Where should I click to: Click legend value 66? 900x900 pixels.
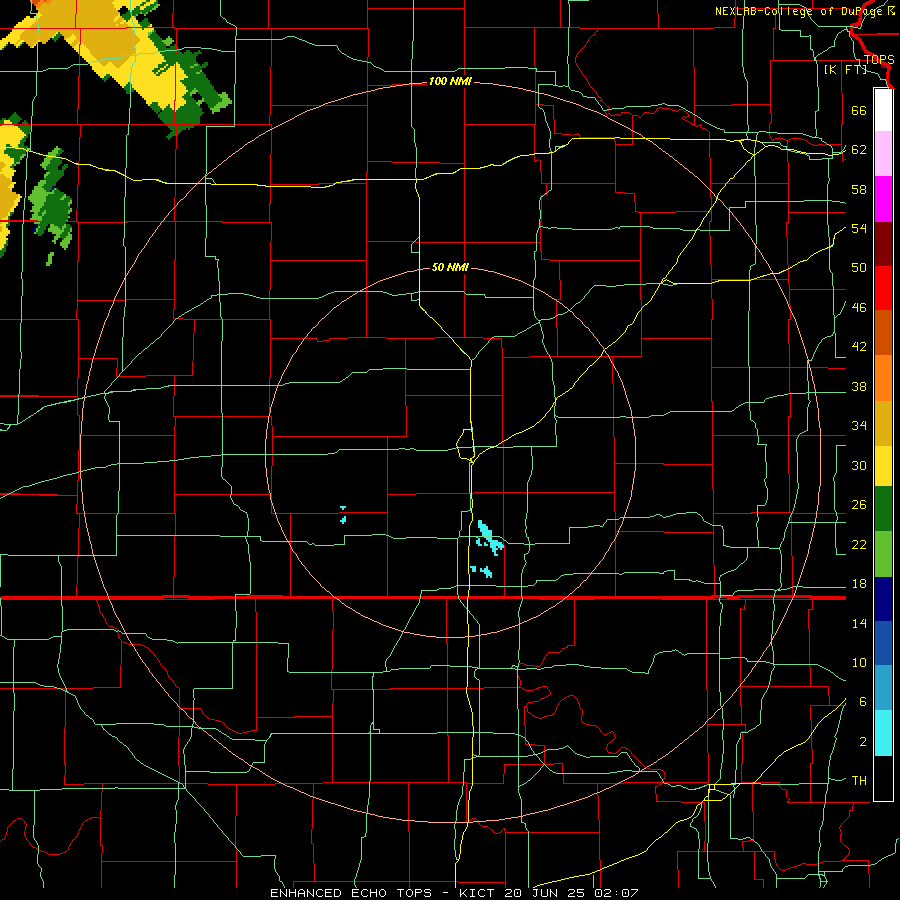tap(859, 110)
